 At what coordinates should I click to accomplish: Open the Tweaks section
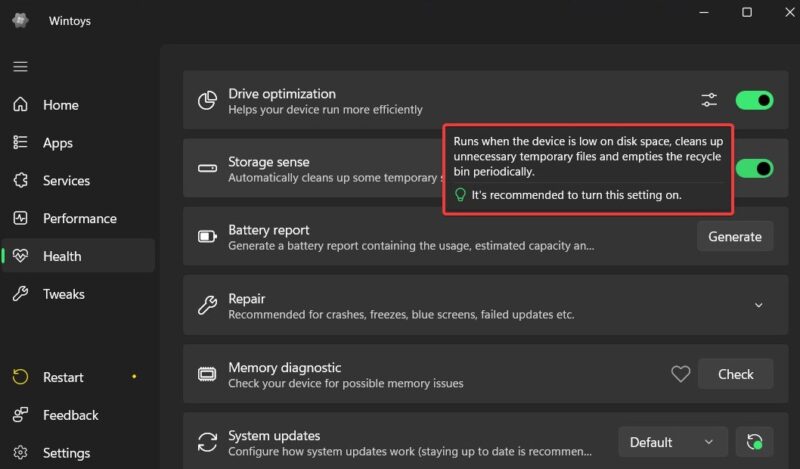(78, 294)
